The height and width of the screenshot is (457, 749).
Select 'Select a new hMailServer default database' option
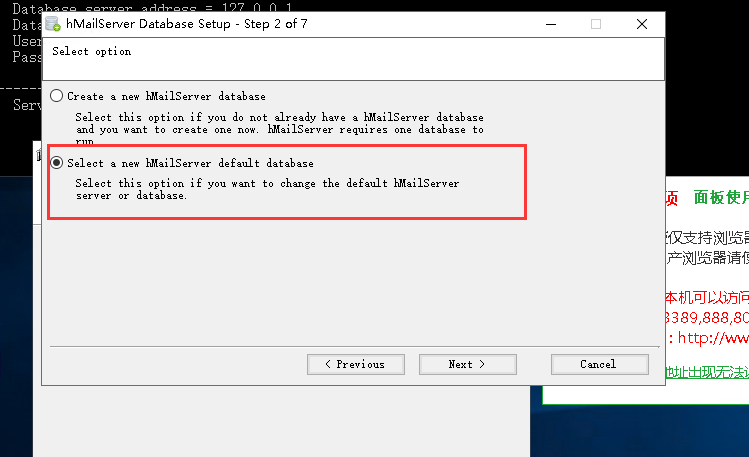tap(56, 163)
